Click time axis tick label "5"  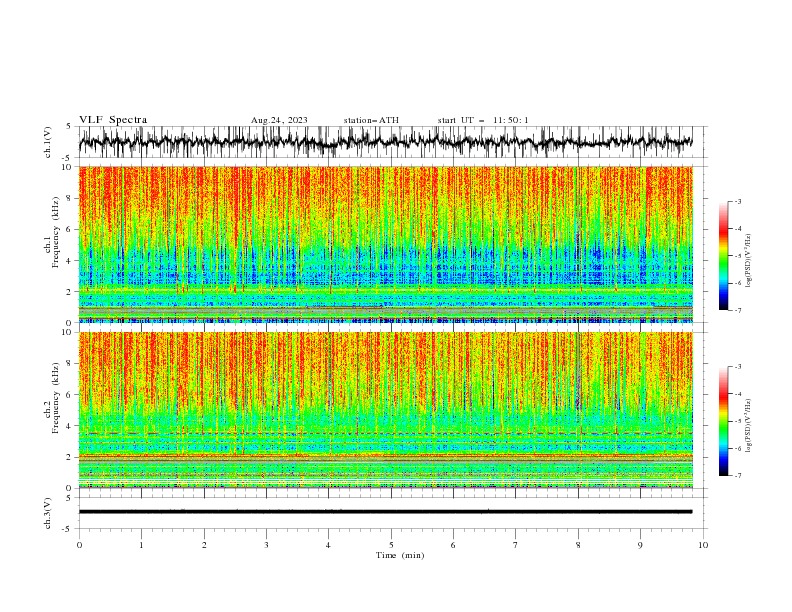point(391,545)
